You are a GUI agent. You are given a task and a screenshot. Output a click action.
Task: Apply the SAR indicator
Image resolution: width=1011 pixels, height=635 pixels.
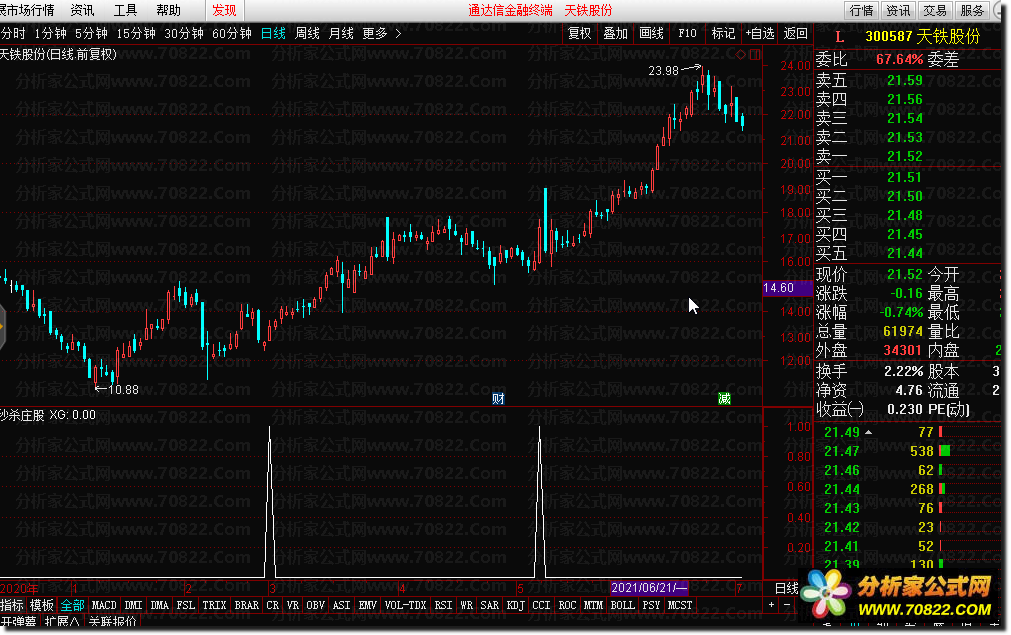point(489,605)
